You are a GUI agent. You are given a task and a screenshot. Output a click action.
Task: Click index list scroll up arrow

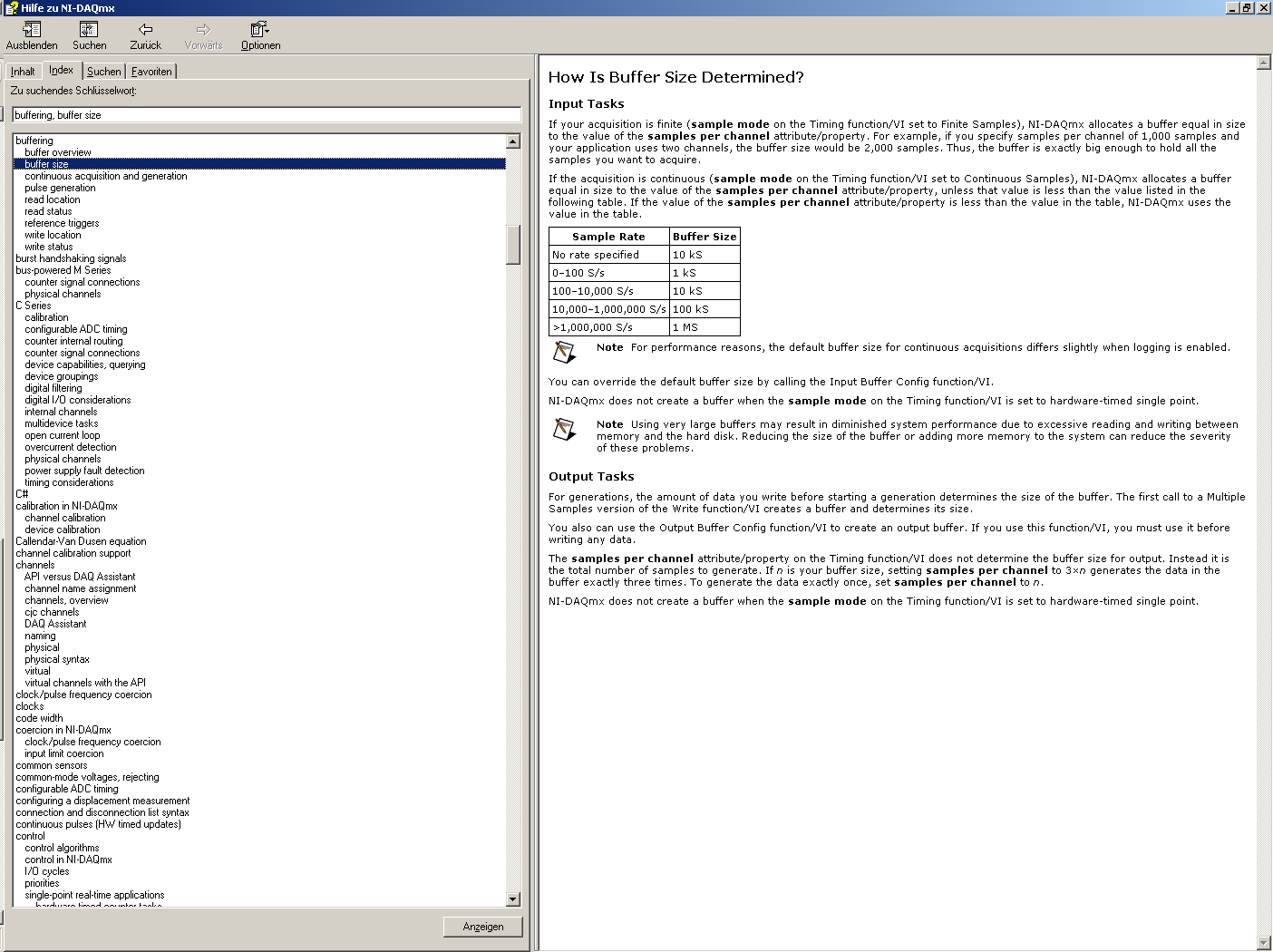pyautogui.click(x=513, y=141)
